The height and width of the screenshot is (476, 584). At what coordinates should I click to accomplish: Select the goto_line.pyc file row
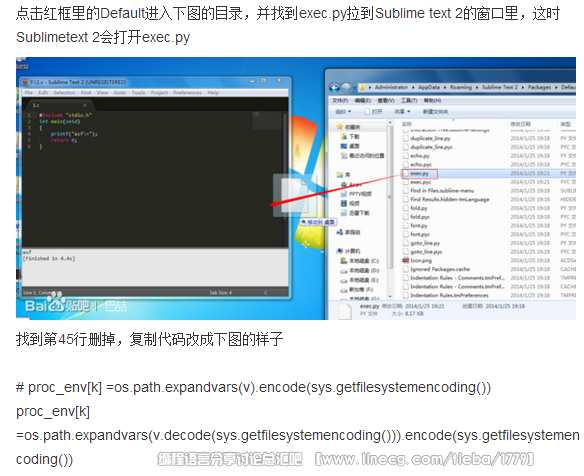(x=488, y=252)
